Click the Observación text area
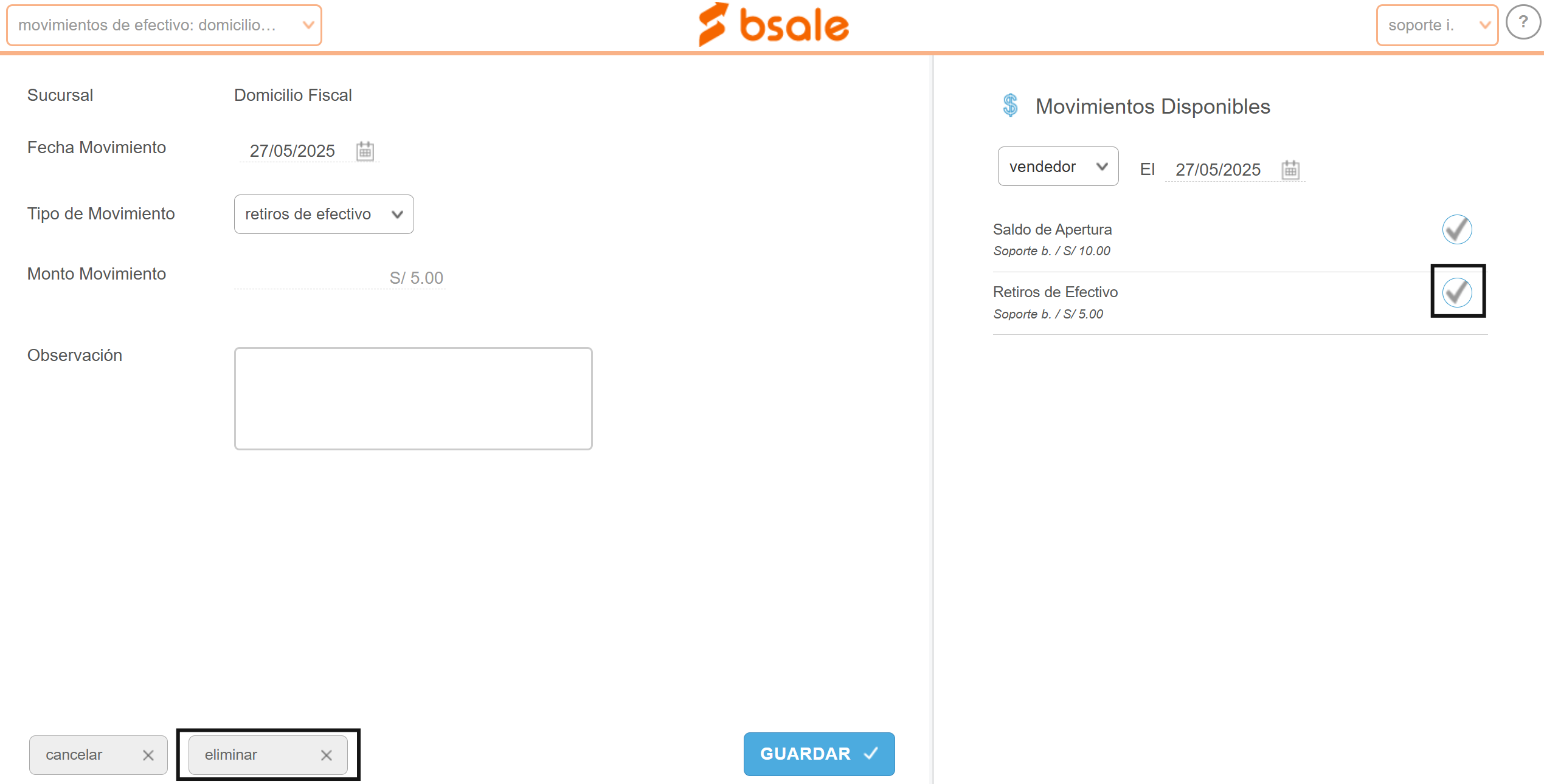This screenshot has height=784, width=1544. click(x=414, y=399)
